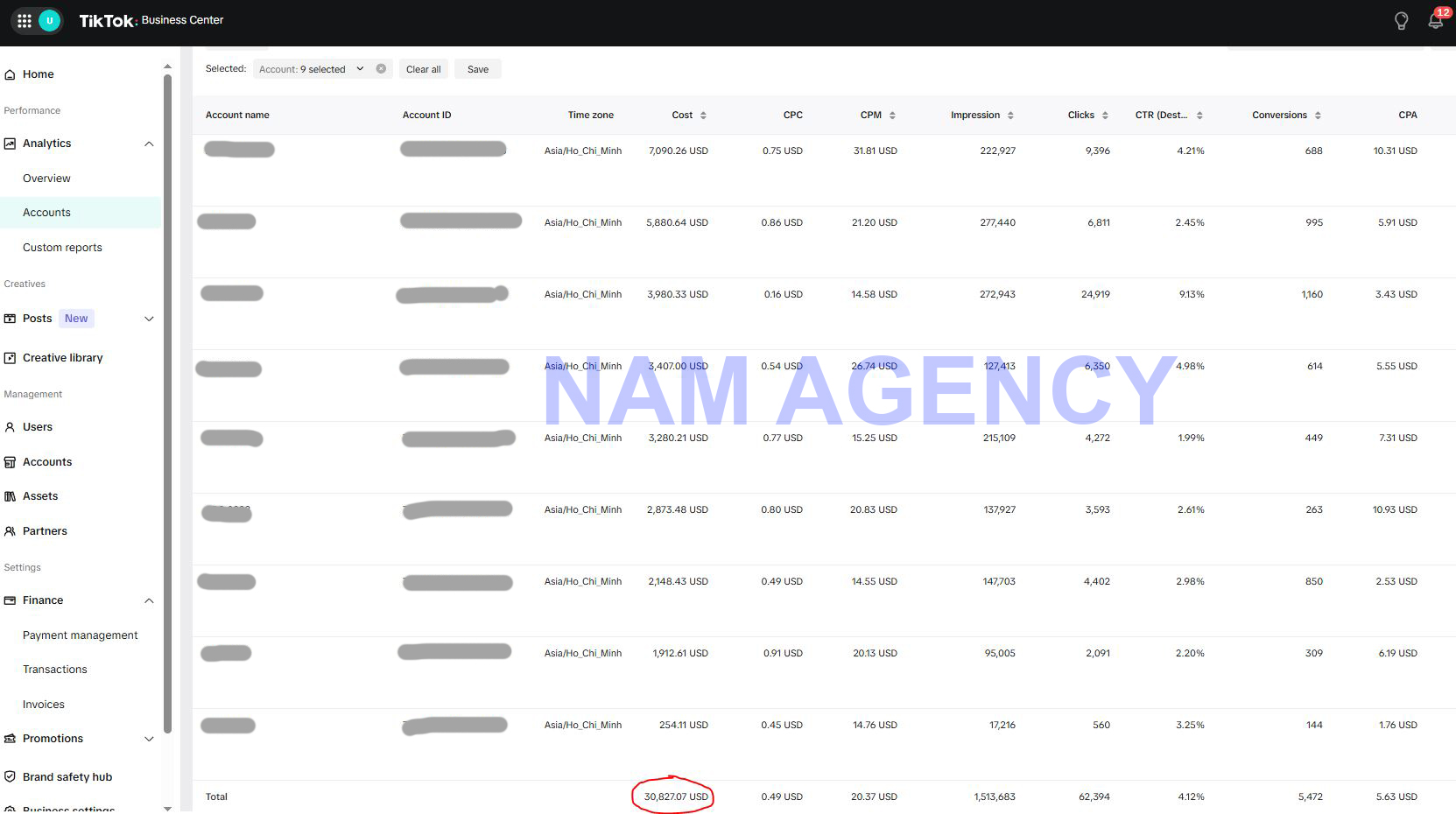This screenshot has width=1456, height=814.
Task: Click the Management Accounts icon
Action: pyautogui.click(x=10, y=462)
